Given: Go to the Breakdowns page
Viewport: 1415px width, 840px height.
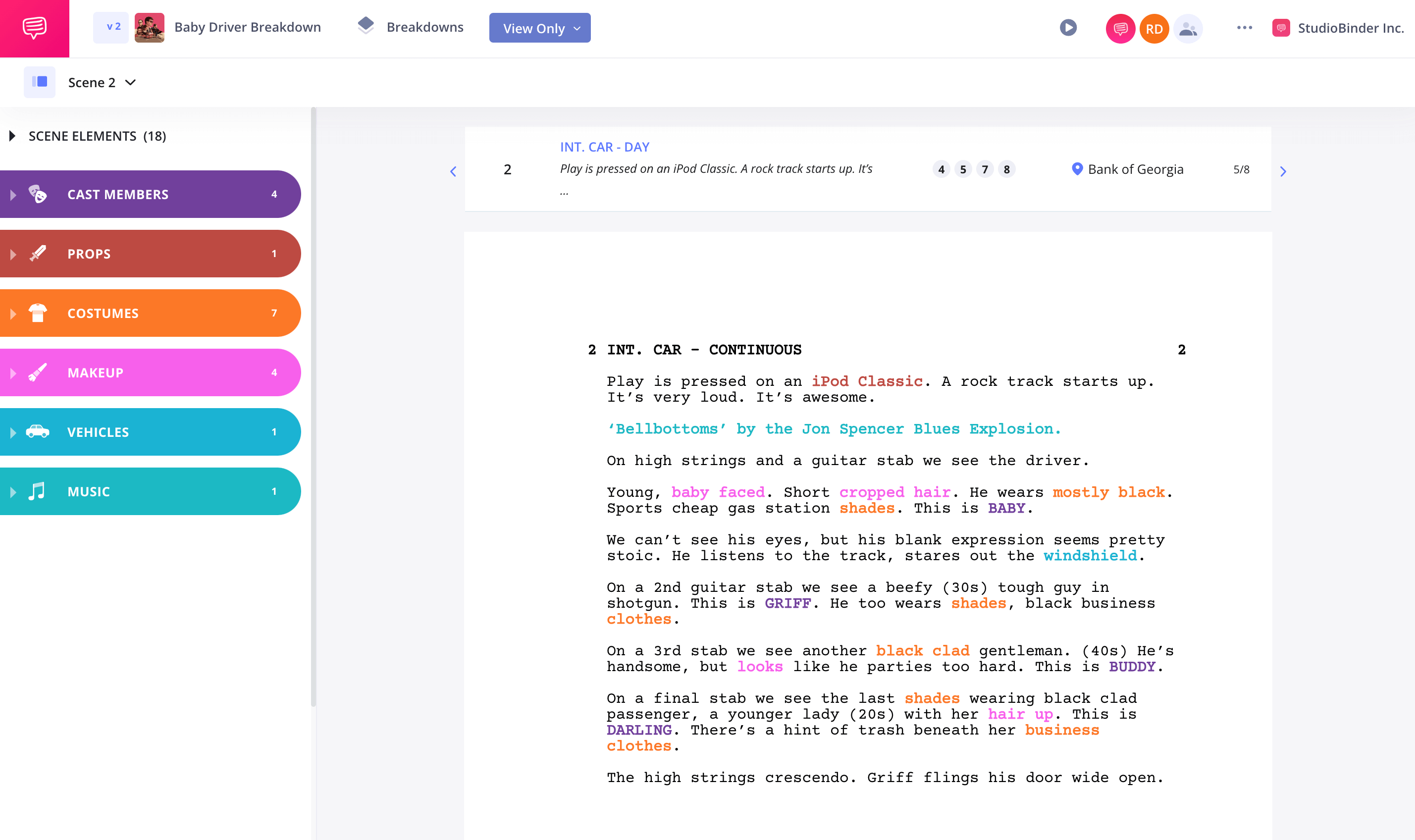Looking at the screenshot, I should coord(424,27).
